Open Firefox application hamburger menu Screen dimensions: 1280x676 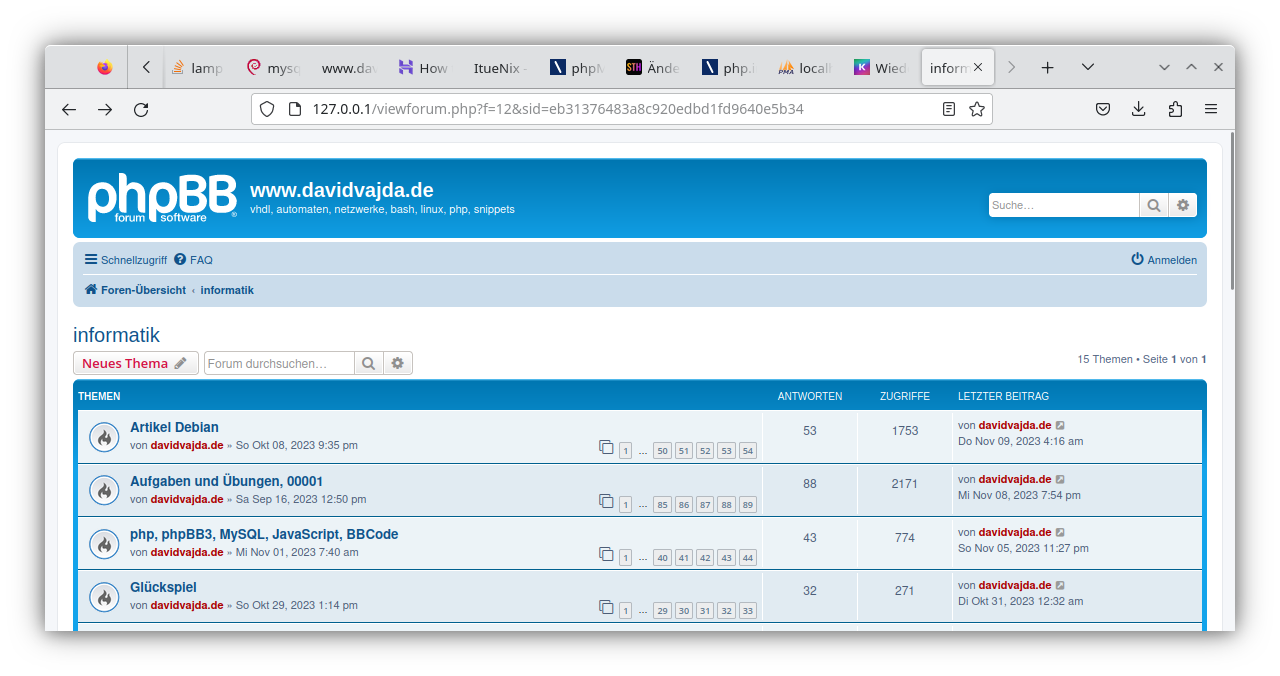[x=1211, y=109]
